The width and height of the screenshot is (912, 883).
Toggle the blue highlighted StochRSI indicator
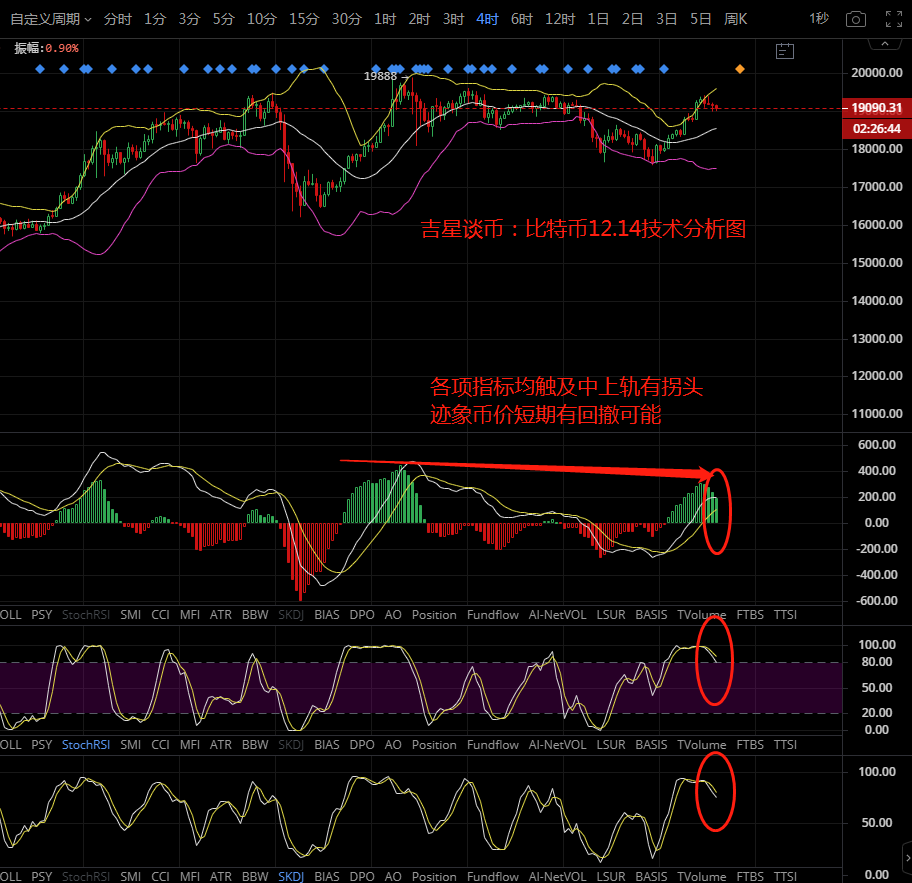[x=86, y=745]
